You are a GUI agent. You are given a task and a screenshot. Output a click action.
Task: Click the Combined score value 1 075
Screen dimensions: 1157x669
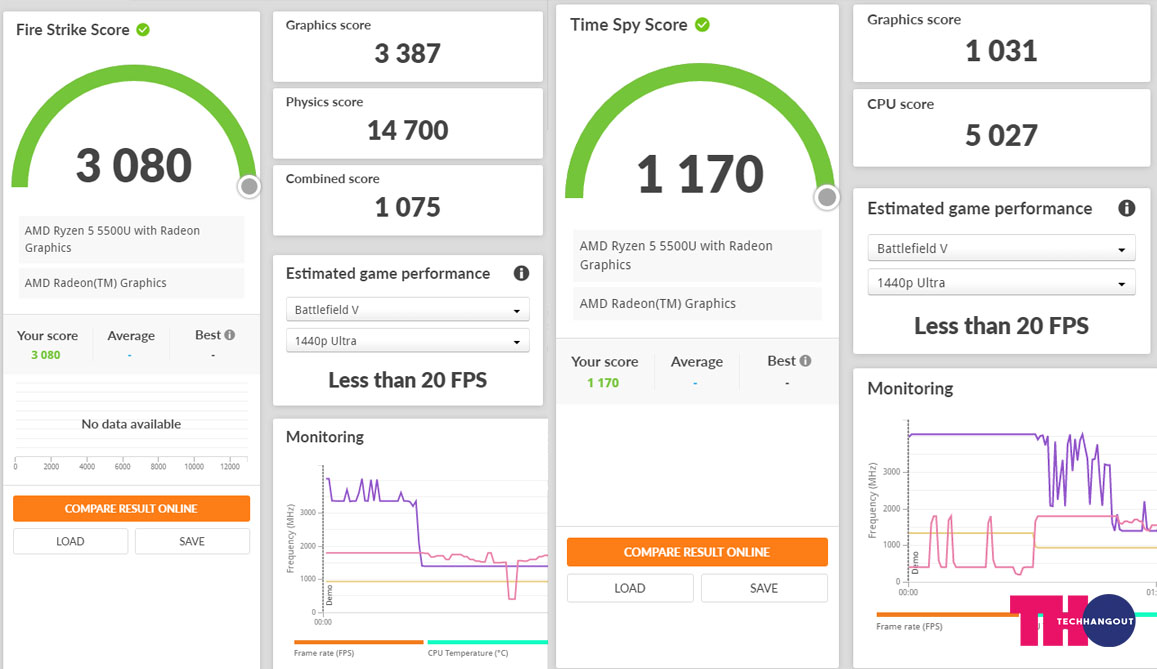pyautogui.click(x=407, y=207)
